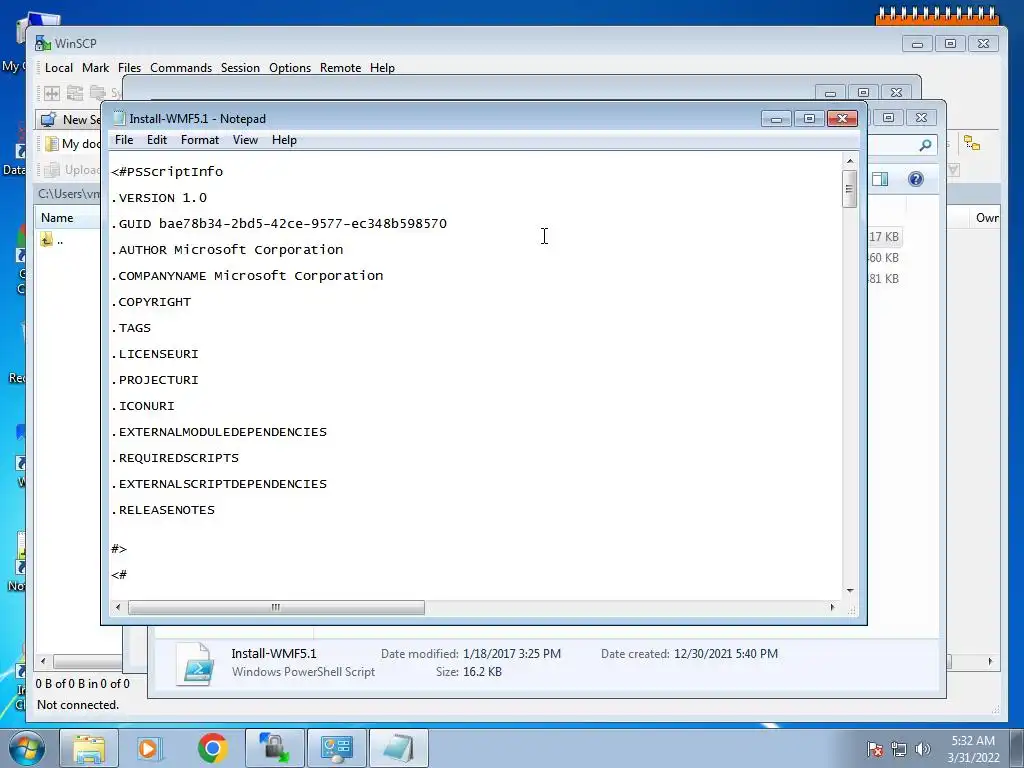
Task: Click the '#PSScriptInfo' line in Notepad
Action: (x=167, y=172)
